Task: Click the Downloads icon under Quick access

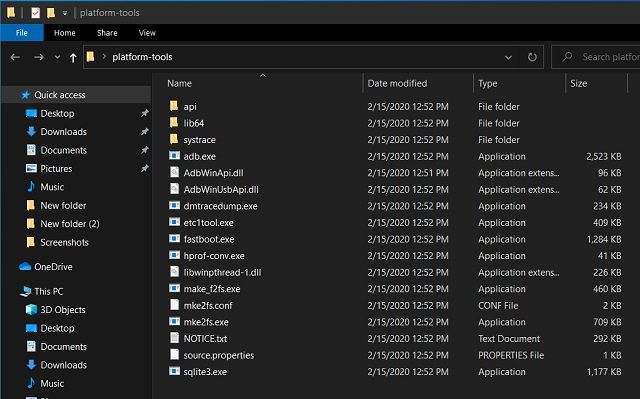Action: pos(31,131)
